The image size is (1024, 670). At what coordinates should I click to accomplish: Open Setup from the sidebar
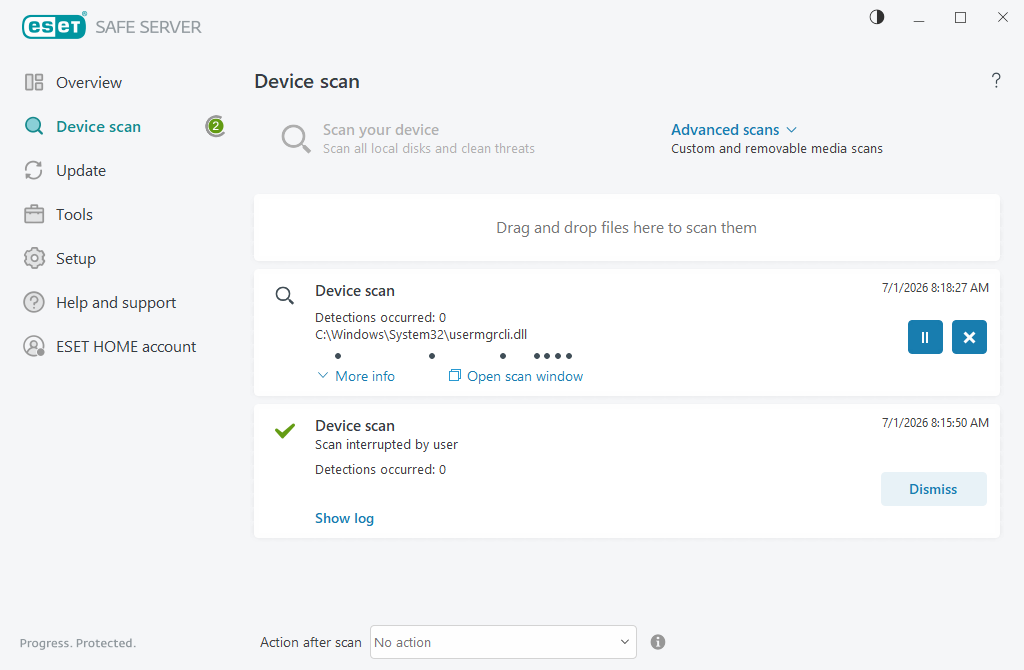coord(76,259)
